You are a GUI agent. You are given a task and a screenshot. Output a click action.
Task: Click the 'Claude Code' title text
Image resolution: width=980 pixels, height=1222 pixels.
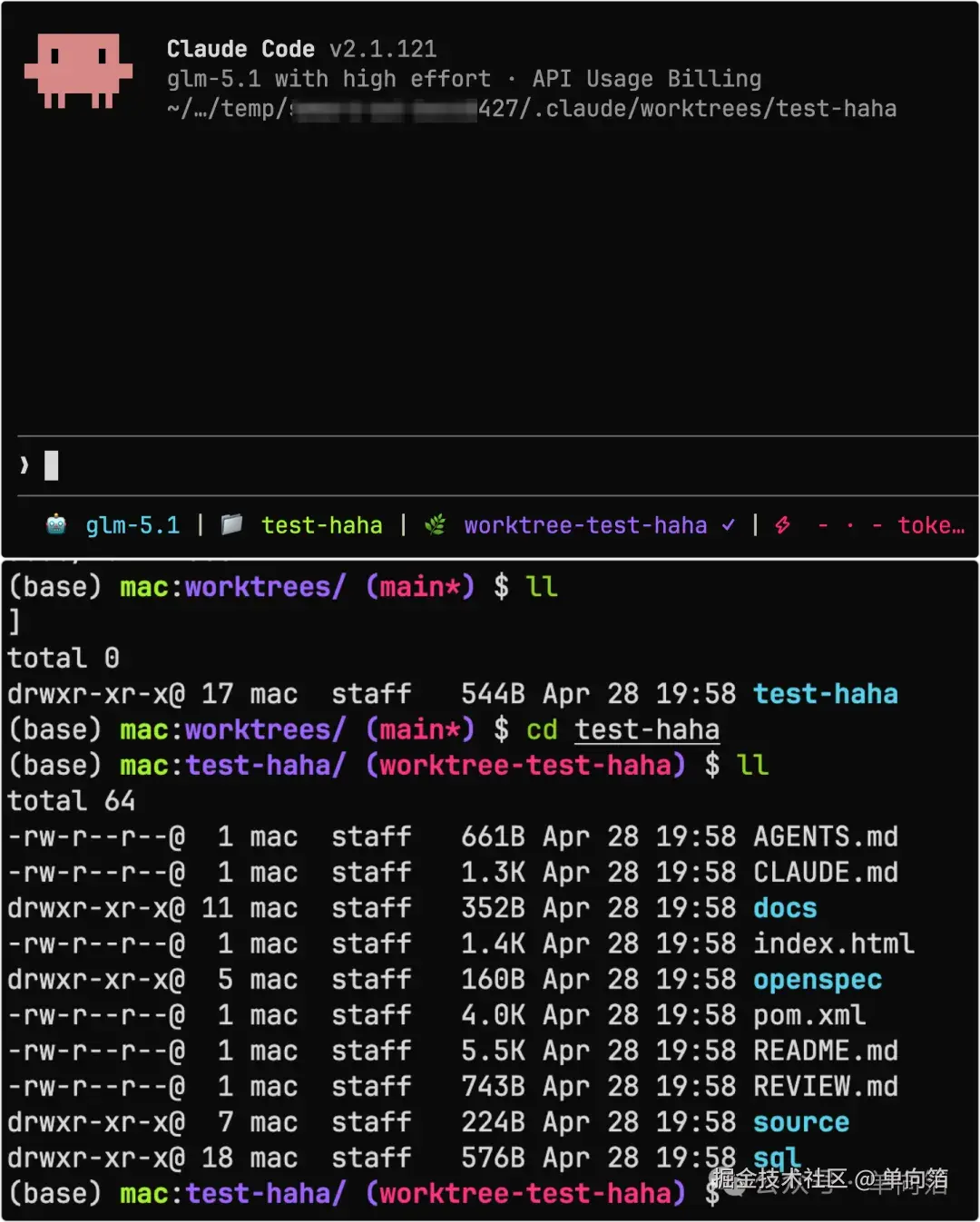240,49
